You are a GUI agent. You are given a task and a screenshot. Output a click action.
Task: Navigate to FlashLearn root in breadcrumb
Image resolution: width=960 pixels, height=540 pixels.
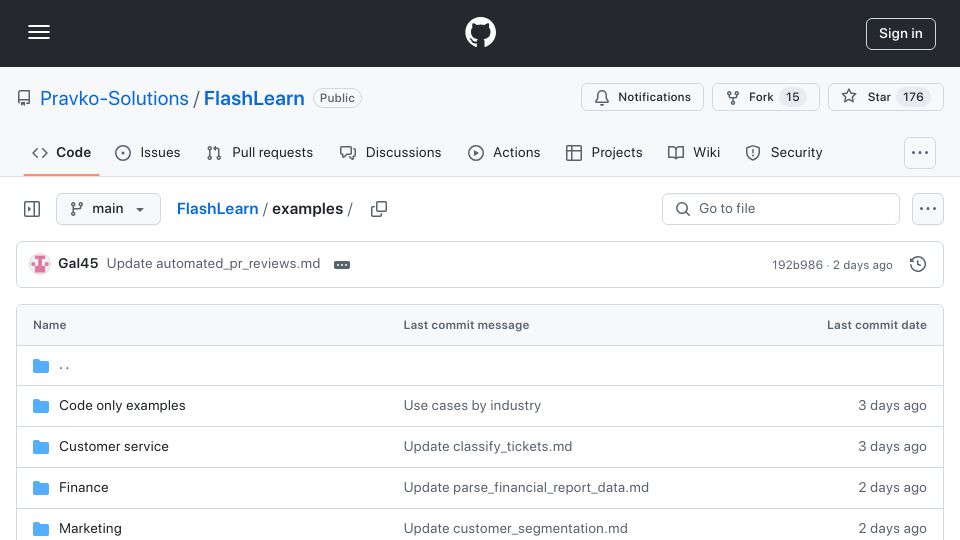pos(217,209)
